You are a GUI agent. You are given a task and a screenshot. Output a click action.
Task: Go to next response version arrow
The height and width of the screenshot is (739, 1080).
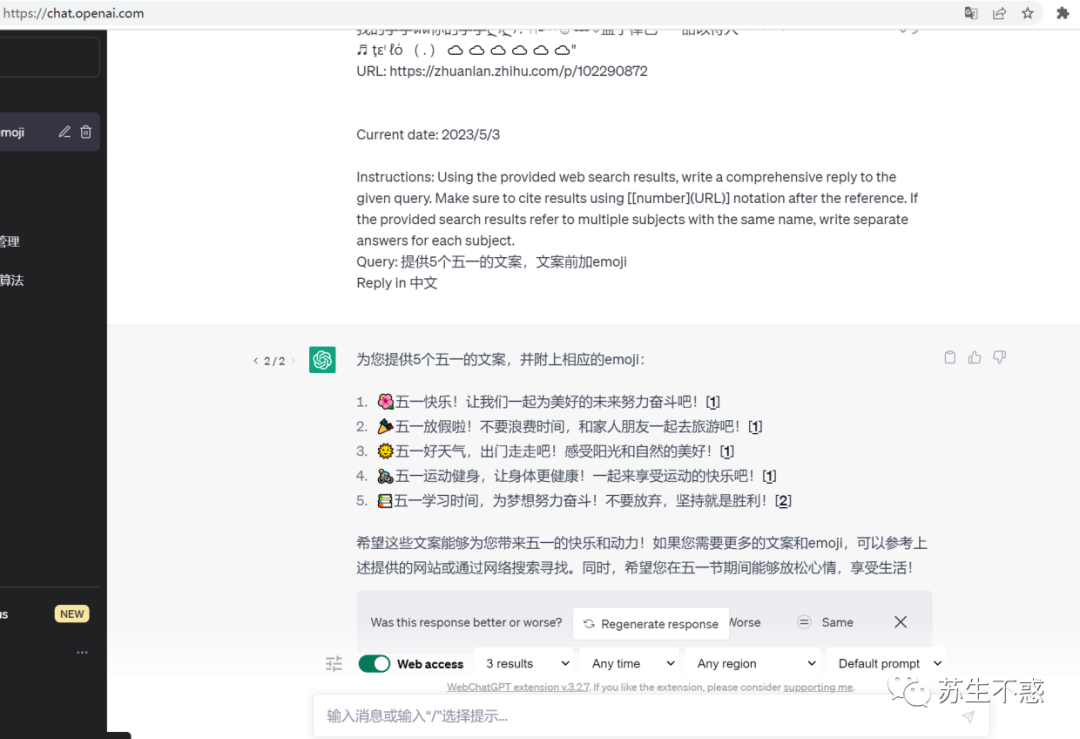[x=293, y=360]
